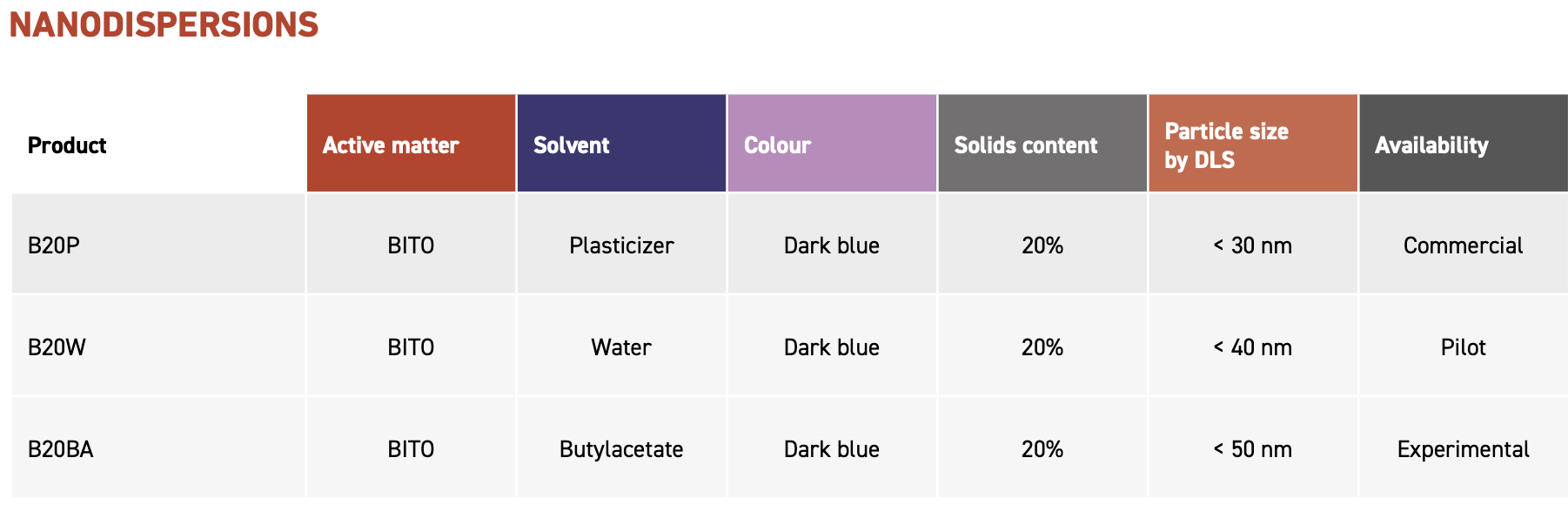Click the Product column header
The width and height of the screenshot is (1568, 505).
(x=158, y=143)
